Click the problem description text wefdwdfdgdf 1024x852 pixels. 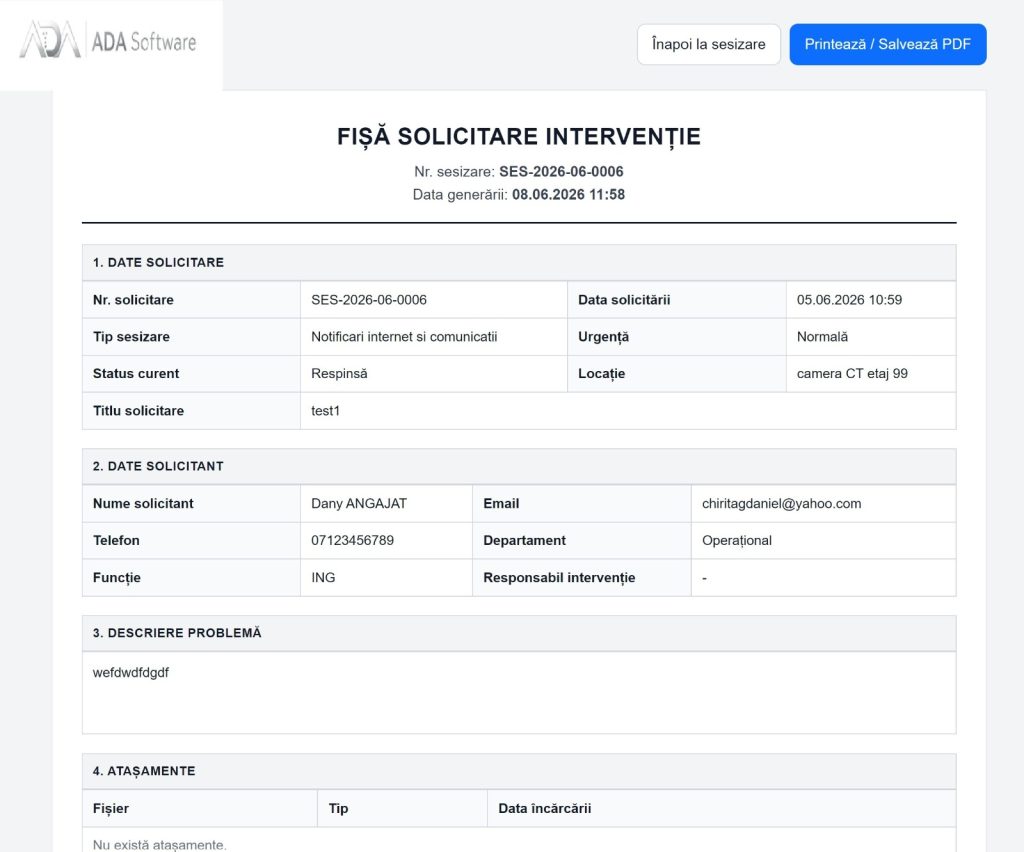131,672
